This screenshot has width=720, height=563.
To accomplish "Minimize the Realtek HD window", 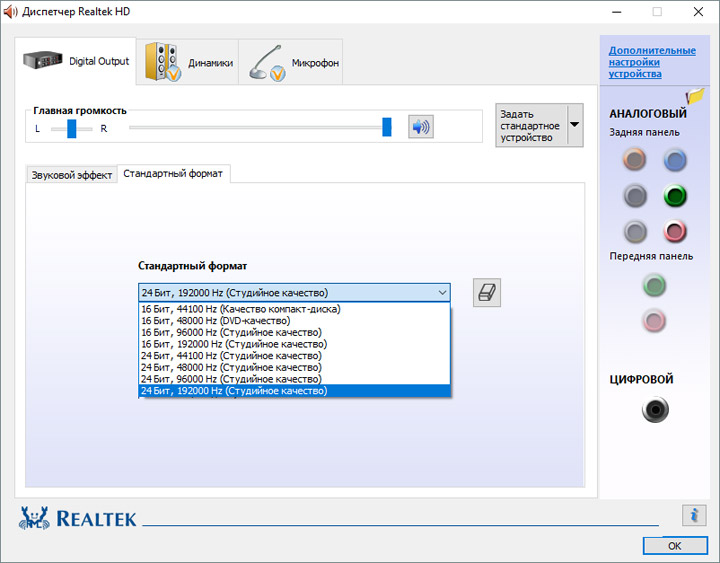I will click(x=616, y=12).
